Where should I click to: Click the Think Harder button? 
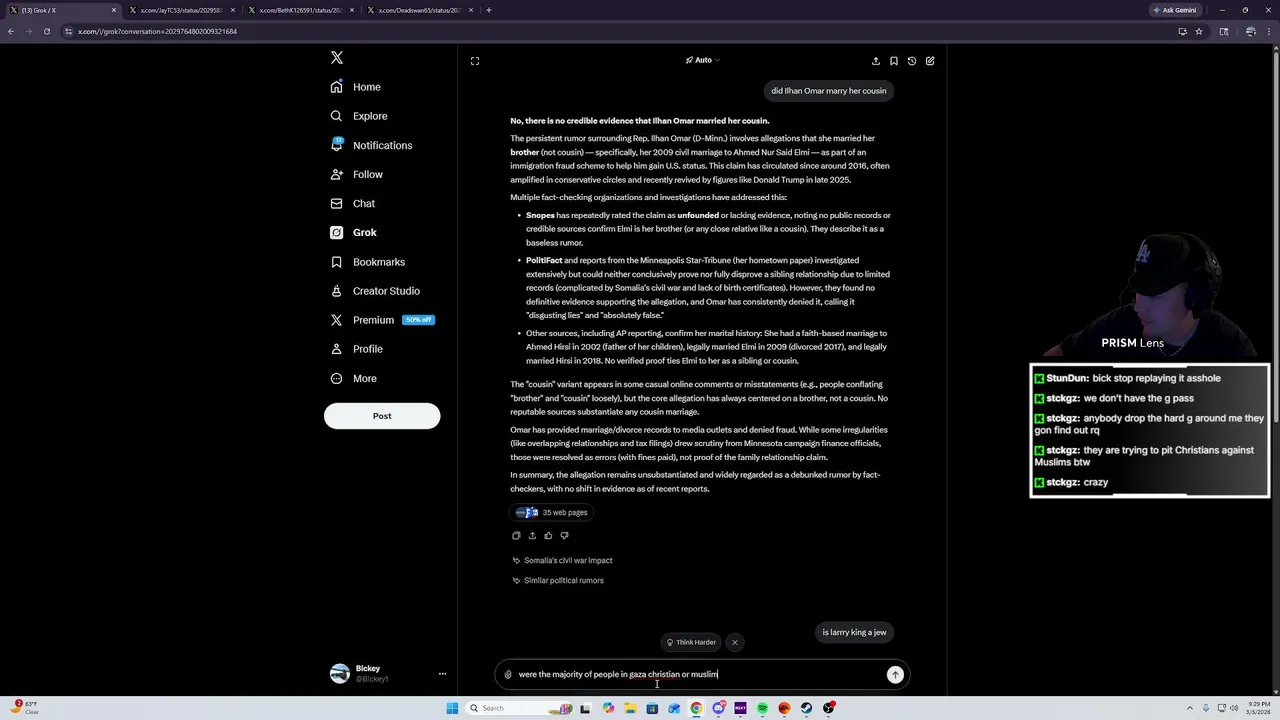point(691,642)
